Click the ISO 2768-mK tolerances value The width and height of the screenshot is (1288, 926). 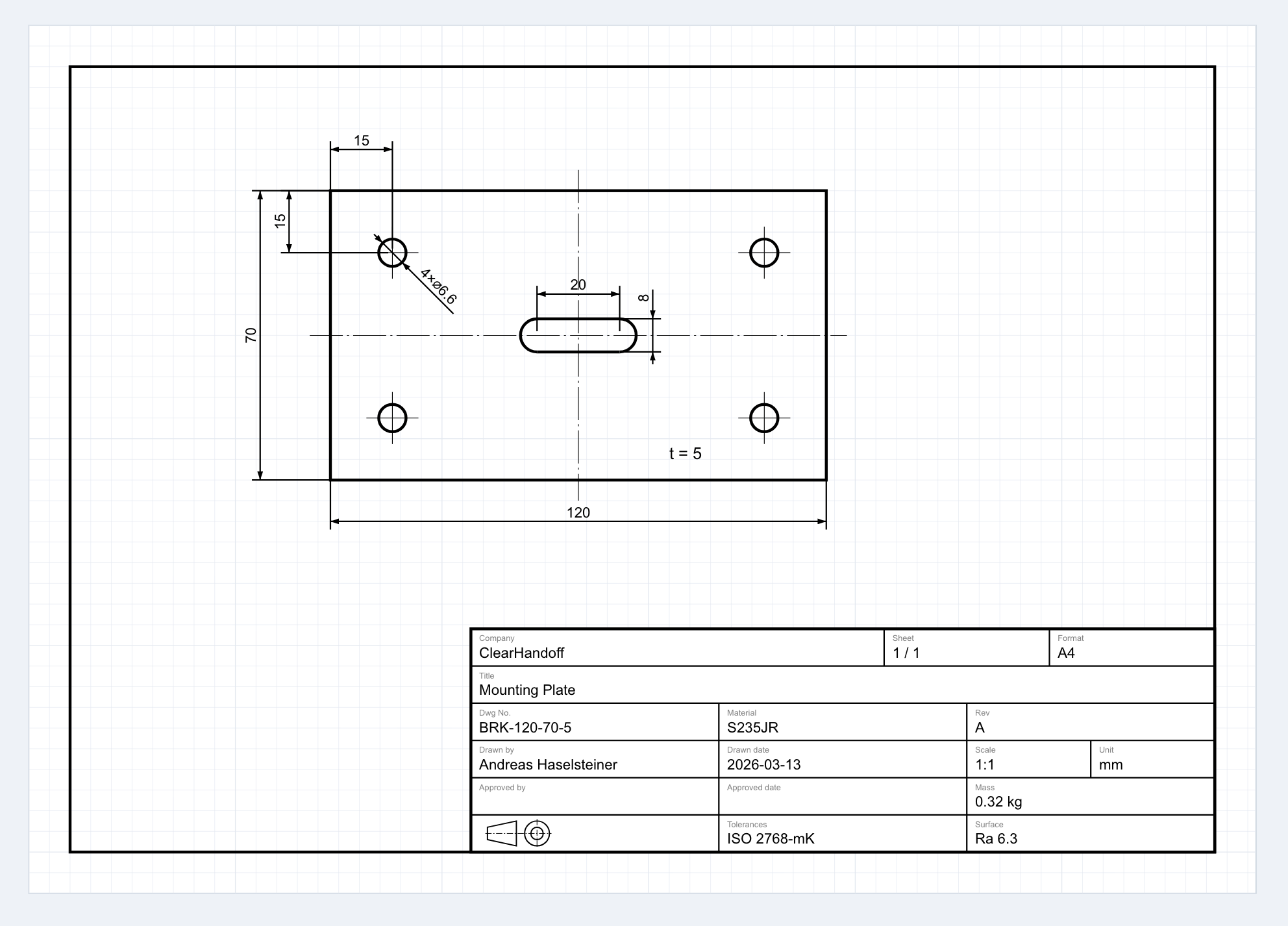(x=771, y=838)
